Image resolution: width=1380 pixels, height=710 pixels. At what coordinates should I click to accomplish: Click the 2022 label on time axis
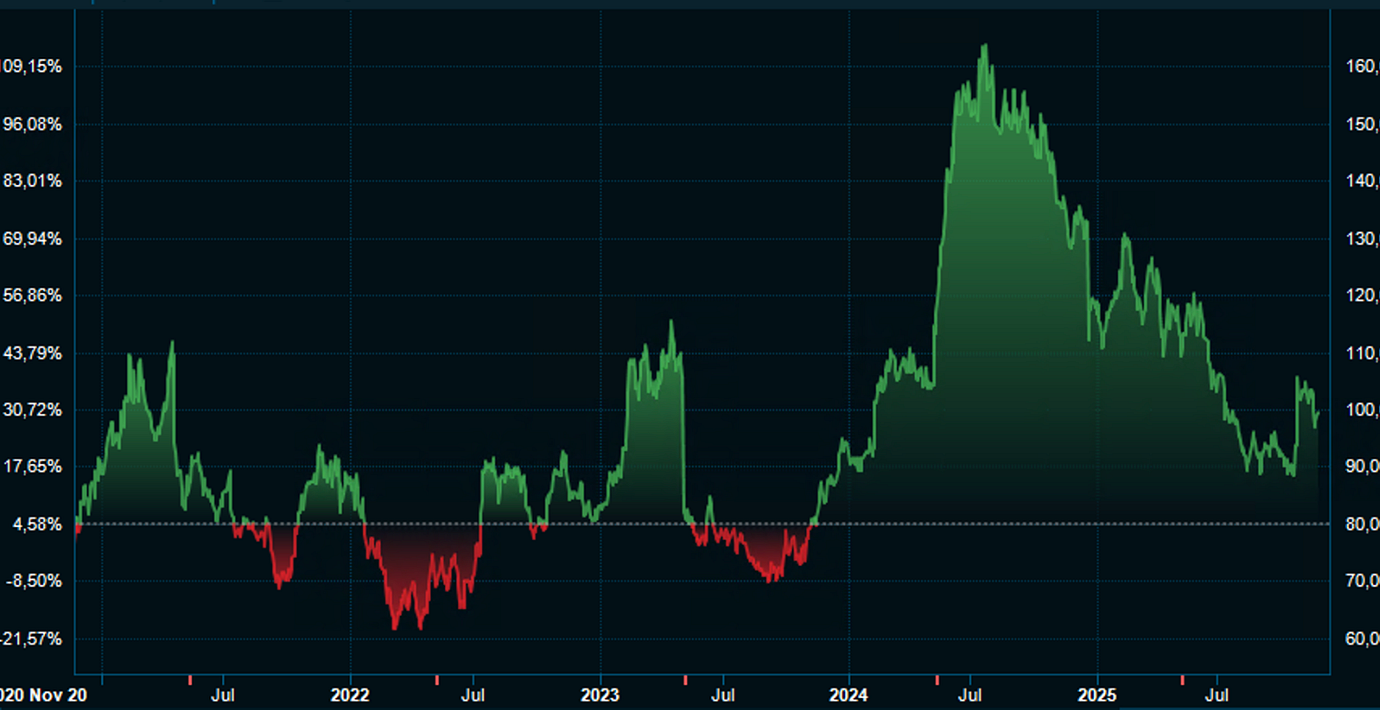[350, 694]
